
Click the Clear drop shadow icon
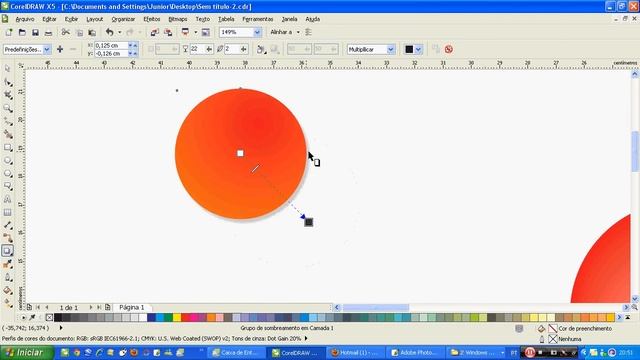point(449,49)
